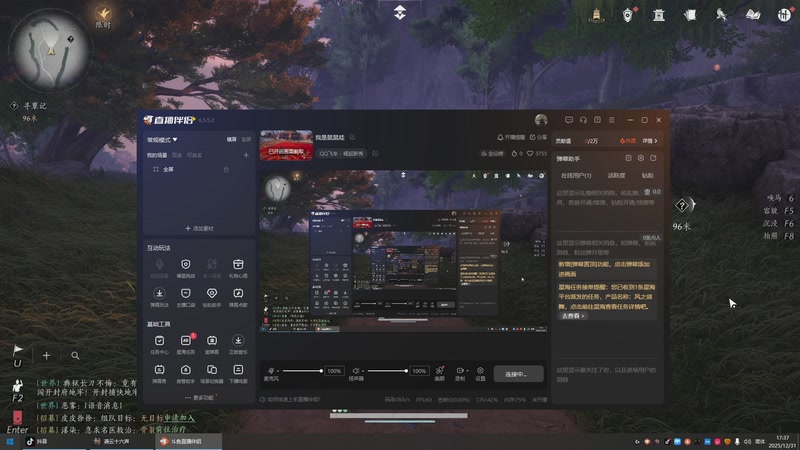This screenshot has width=800, height=450.
Task: Open the 读弹幕 tool
Action: [212, 344]
